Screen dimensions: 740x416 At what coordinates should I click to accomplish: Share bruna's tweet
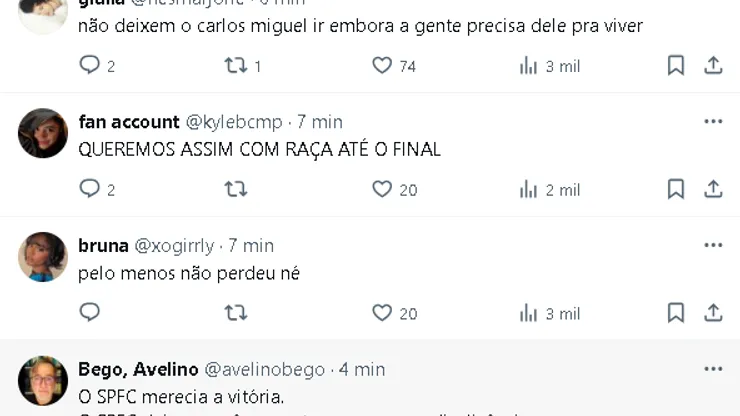(x=713, y=313)
